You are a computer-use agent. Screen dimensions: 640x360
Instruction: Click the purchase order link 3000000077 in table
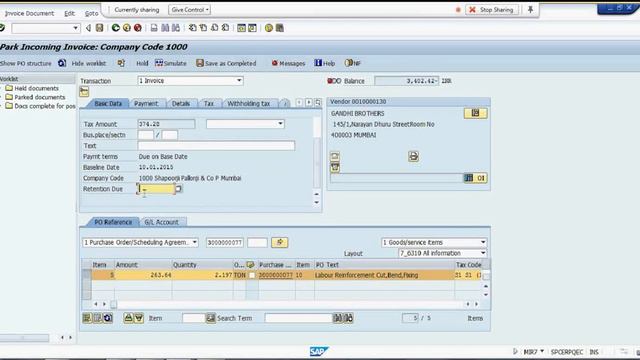point(276,276)
